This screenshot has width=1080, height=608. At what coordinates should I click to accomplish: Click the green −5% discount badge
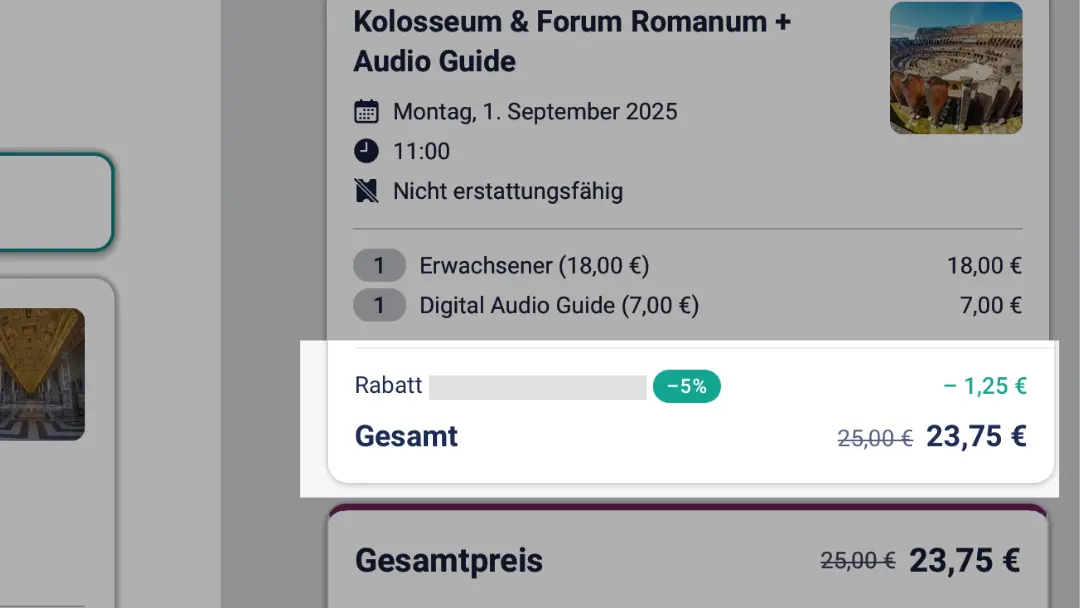(x=687, y=386)
